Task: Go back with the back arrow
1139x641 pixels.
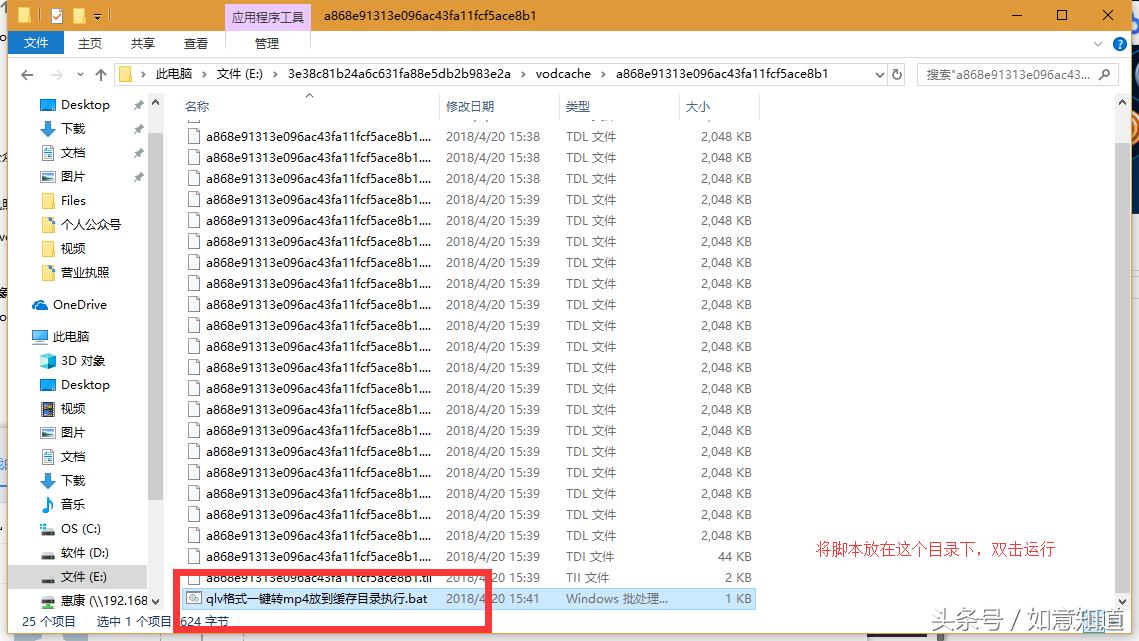Action: pos(27,74)
